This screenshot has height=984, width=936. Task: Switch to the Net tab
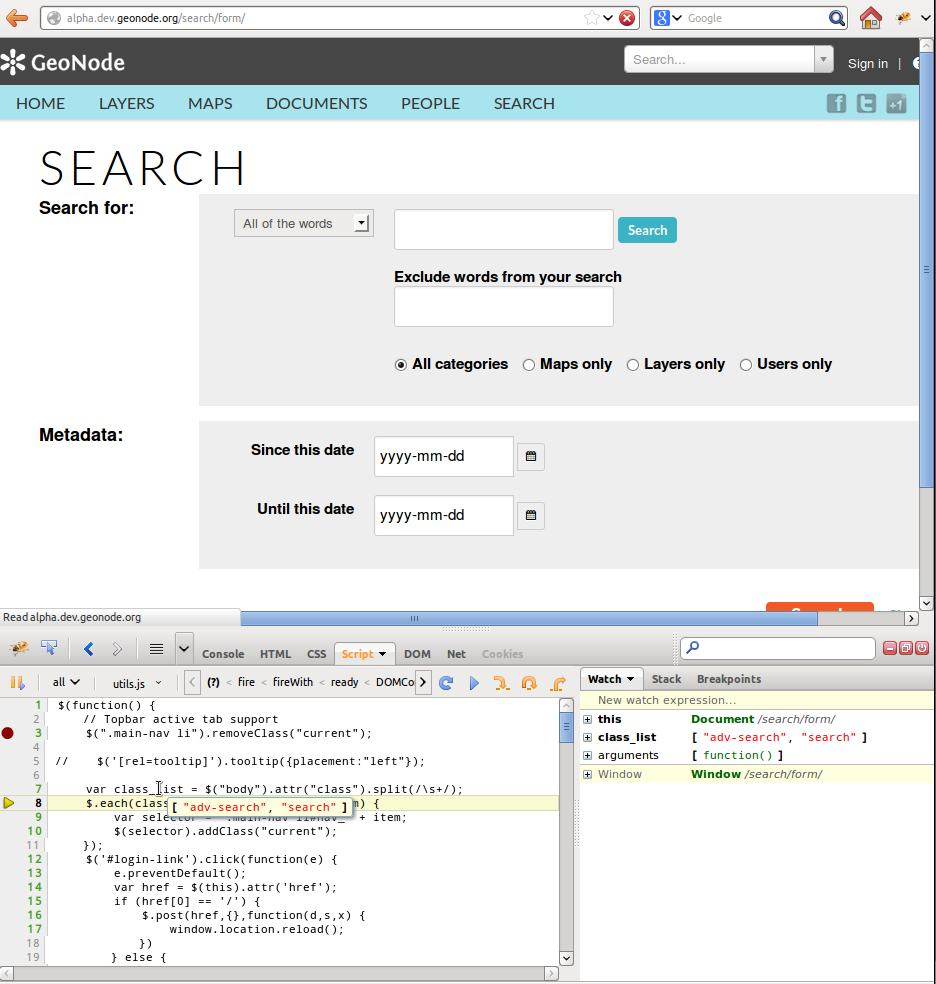point(456,654)
